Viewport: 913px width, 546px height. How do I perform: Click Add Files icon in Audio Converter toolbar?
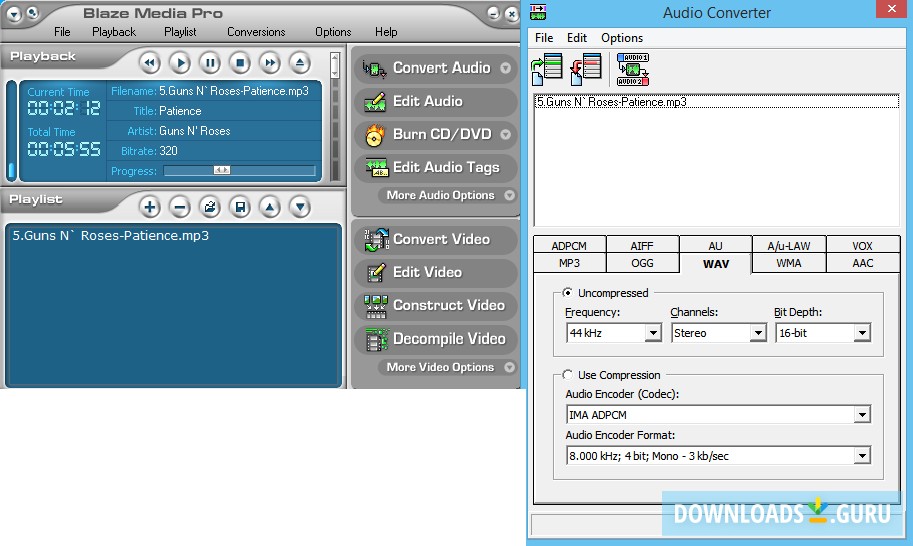547,69
